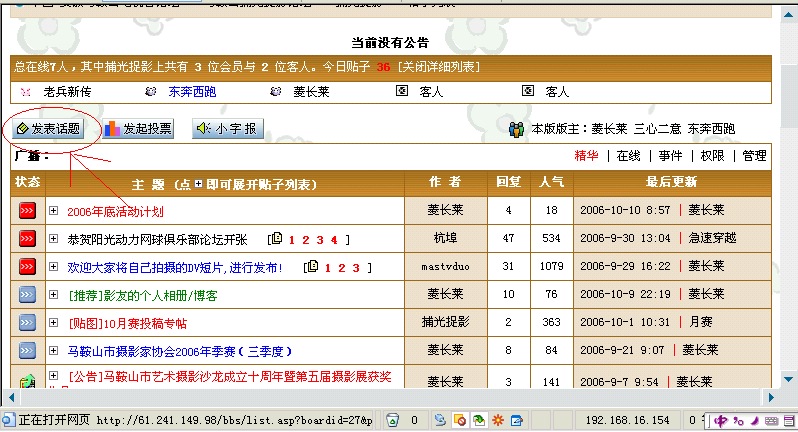Open page 4 of the 网球俱乐部 thread

pos(346,240)
